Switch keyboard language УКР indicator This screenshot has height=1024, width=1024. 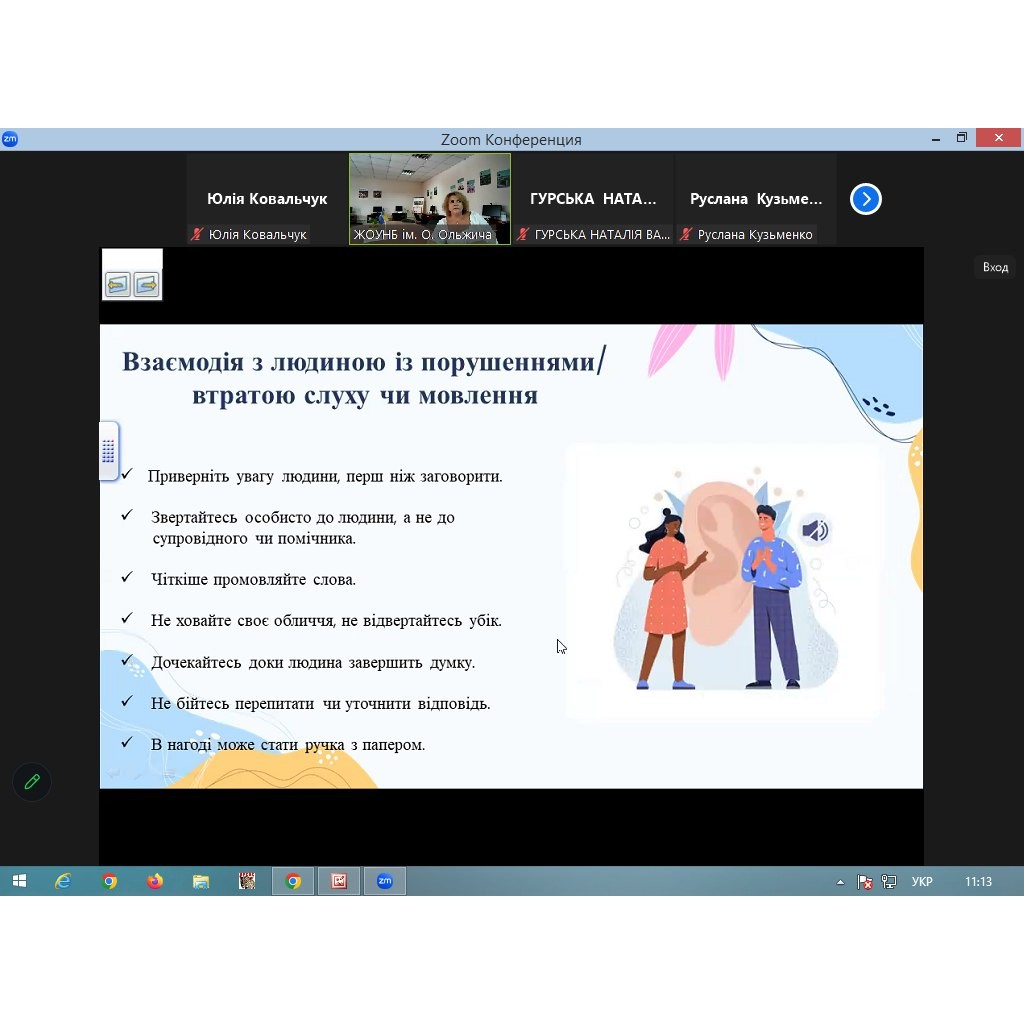(x=922, y=882)
